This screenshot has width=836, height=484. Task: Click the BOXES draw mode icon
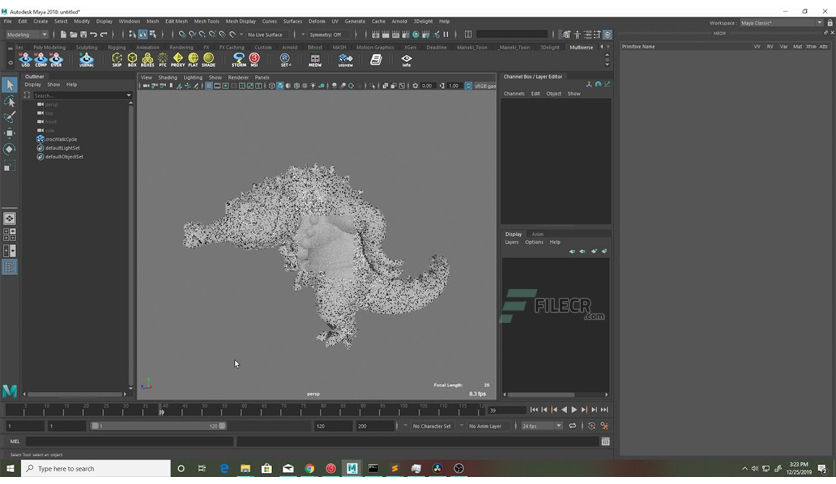(x=148, y=60)
